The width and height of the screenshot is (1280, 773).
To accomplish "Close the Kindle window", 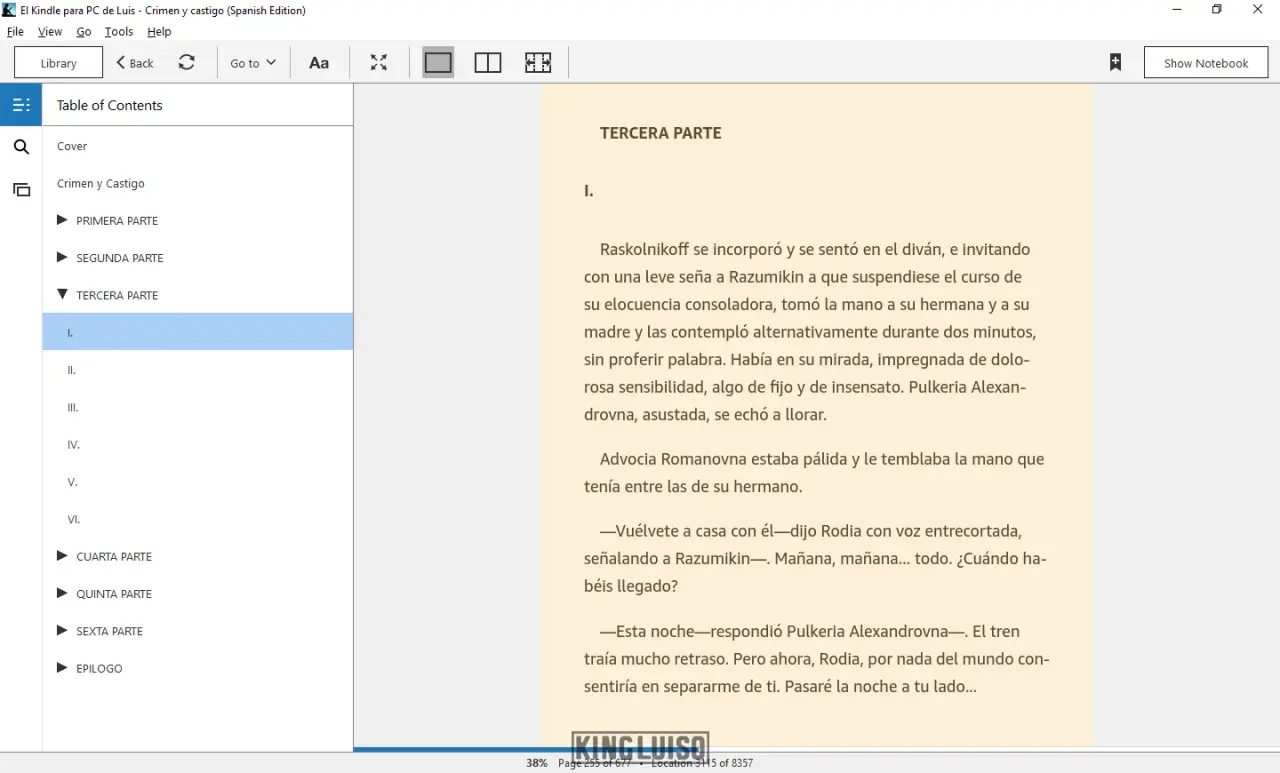I will click(x=1258, y=10).
